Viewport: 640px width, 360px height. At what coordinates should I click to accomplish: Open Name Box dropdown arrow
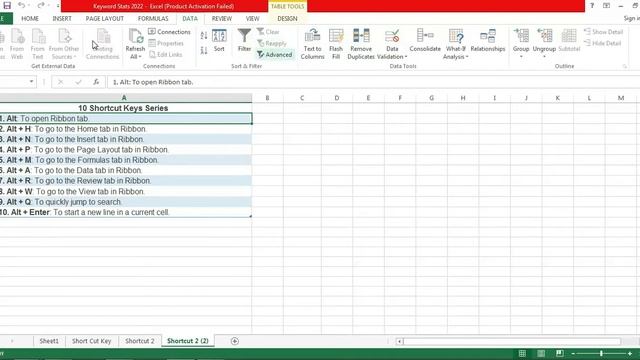pos(31,82)
